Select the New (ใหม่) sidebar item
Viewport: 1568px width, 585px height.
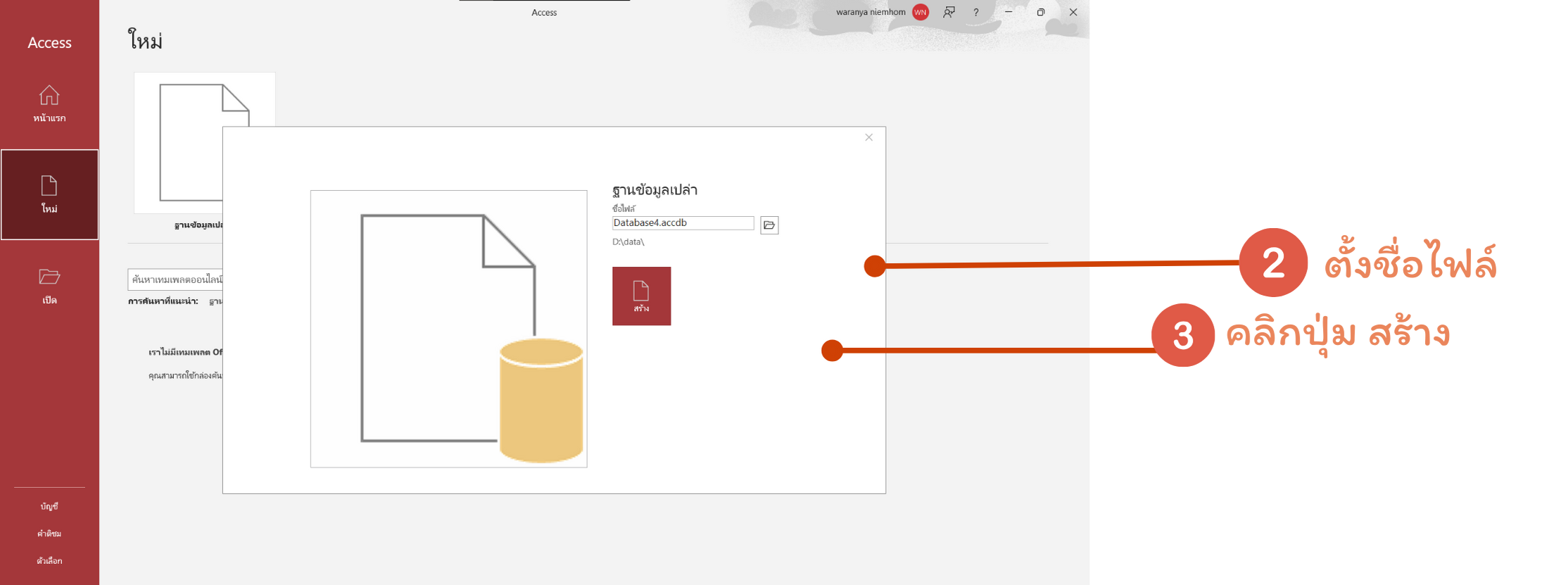tap(49, 194)
